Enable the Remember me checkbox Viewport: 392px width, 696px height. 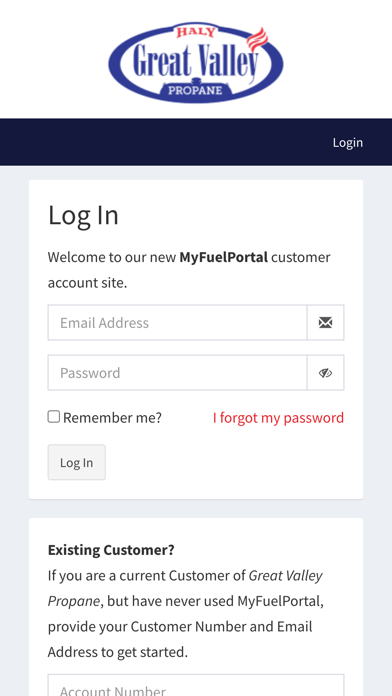pos(54,417)
